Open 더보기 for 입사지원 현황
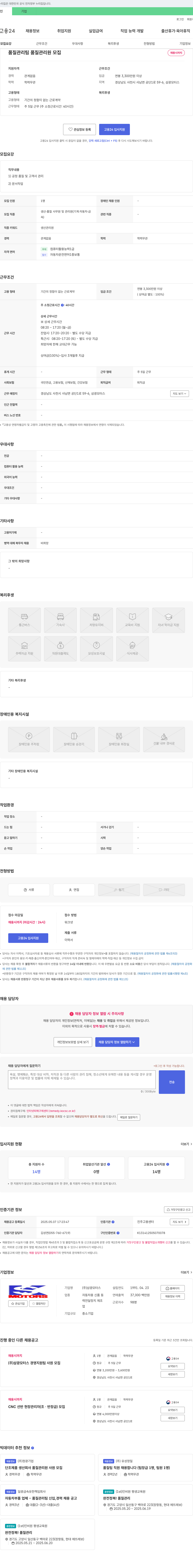Image resolution: width=193 pixels, height=1568 pixels. [x=186, y=1144]
